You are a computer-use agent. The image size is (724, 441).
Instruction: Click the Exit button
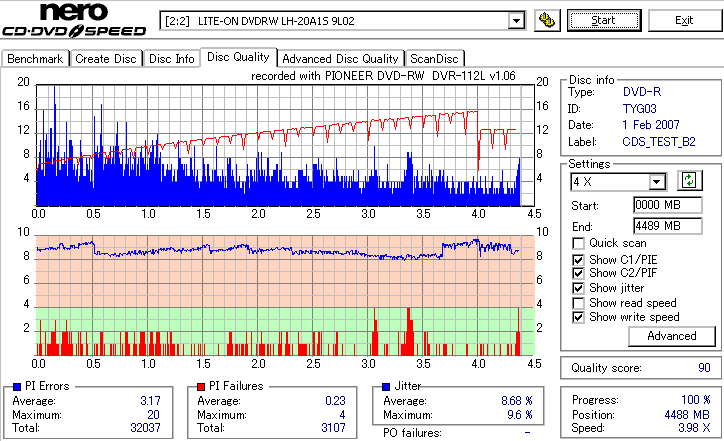[x=684, y=20]
